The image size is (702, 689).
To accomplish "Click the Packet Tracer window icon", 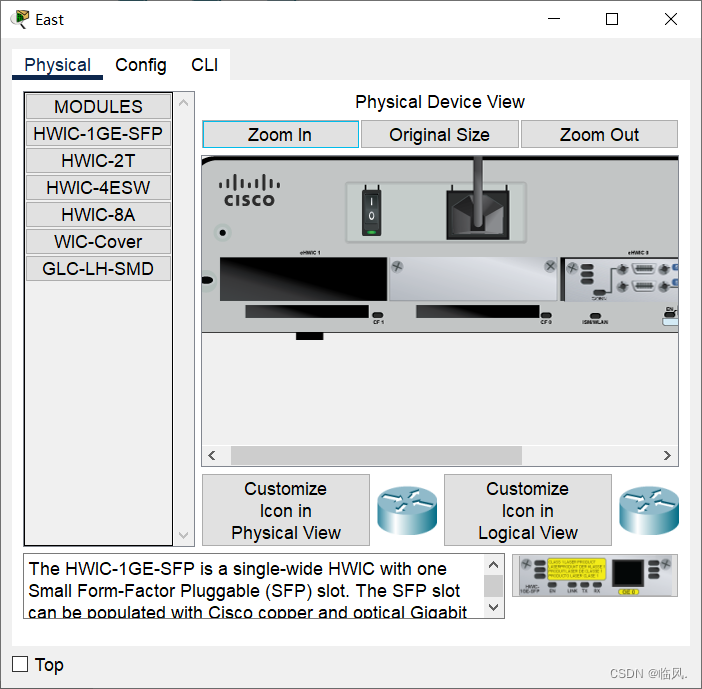I will [x=20, y=19].
